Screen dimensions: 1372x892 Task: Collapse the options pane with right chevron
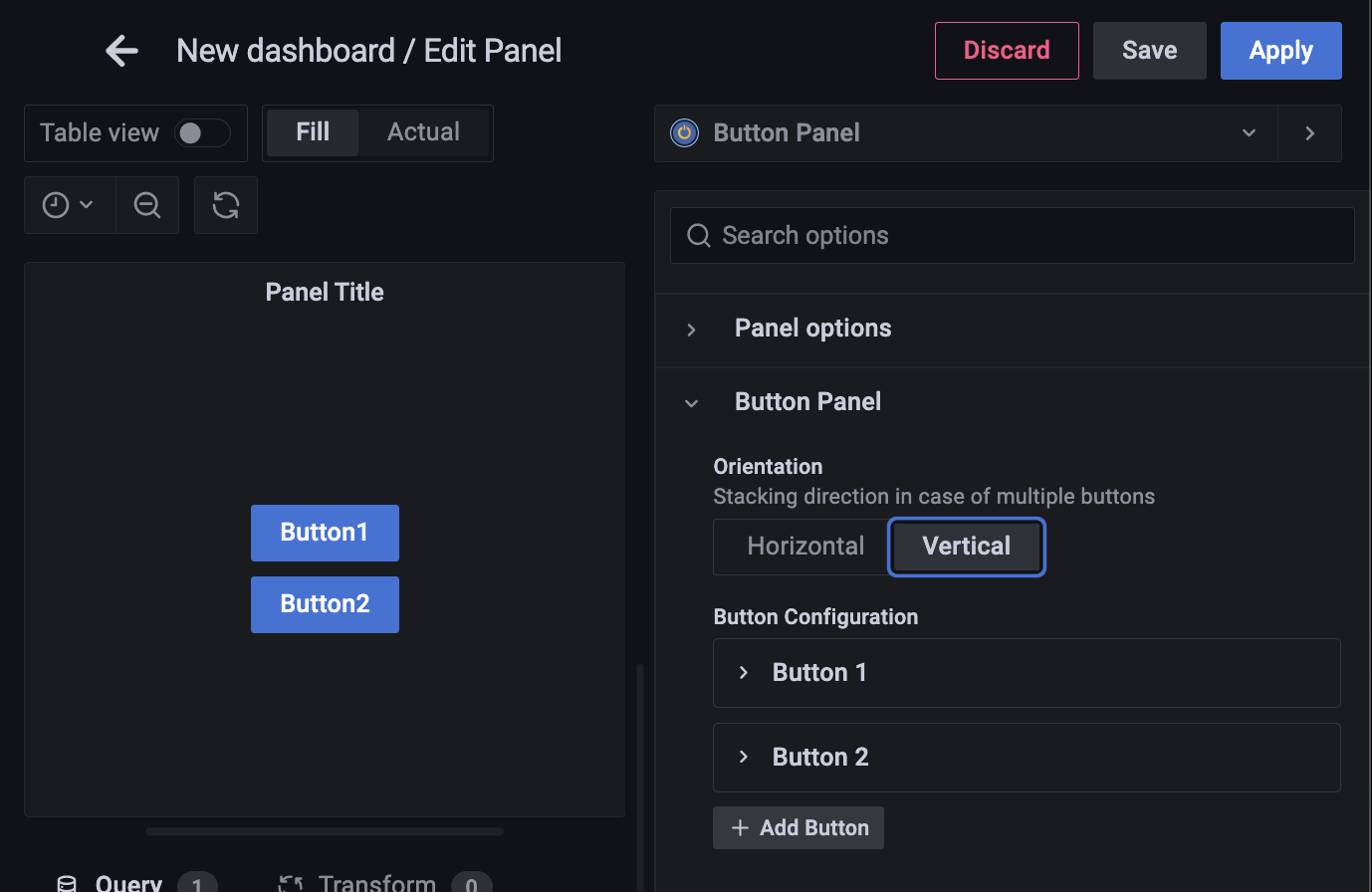click(1310, 132)
